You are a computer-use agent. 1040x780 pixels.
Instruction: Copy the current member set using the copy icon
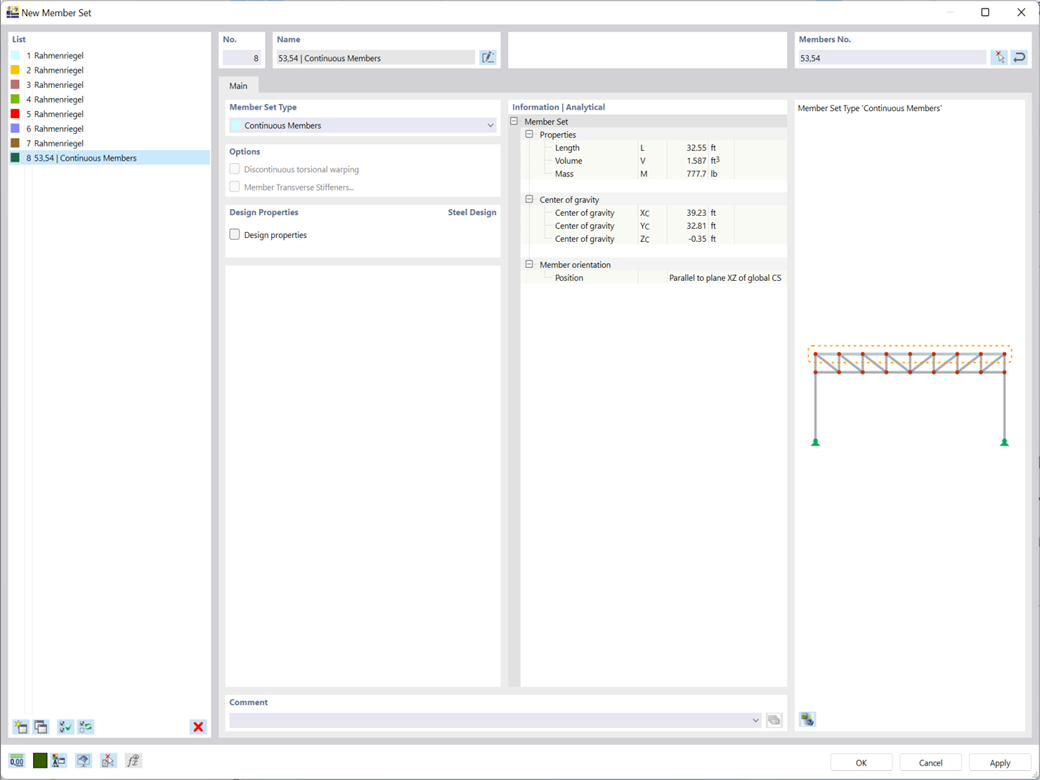[x=40, y=727]
